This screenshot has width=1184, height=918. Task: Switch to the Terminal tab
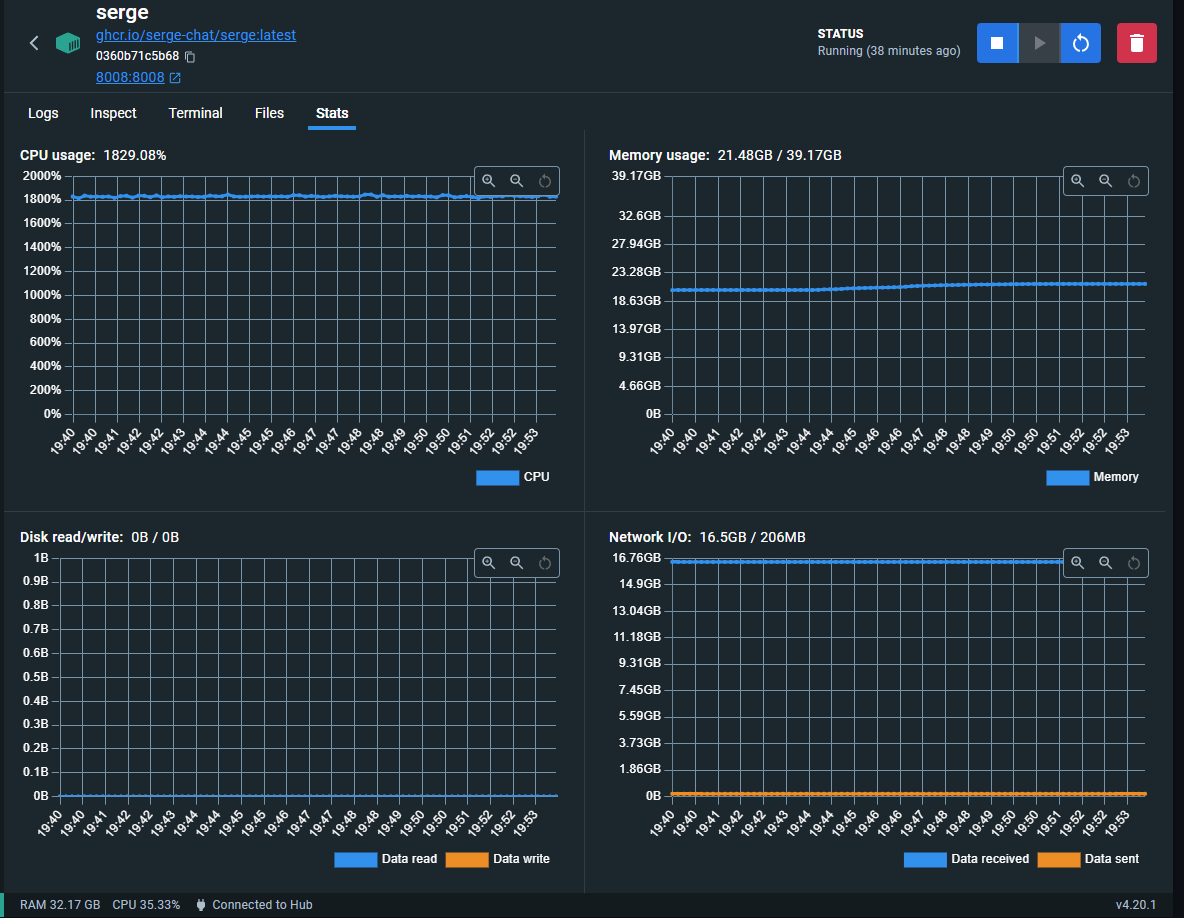pos(195,113)
